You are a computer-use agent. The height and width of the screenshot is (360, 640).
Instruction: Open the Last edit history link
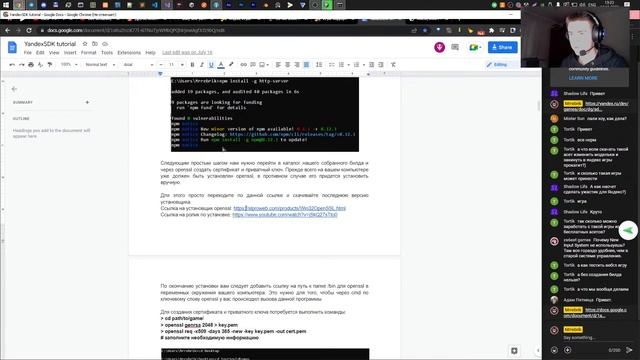pos(187,53)
